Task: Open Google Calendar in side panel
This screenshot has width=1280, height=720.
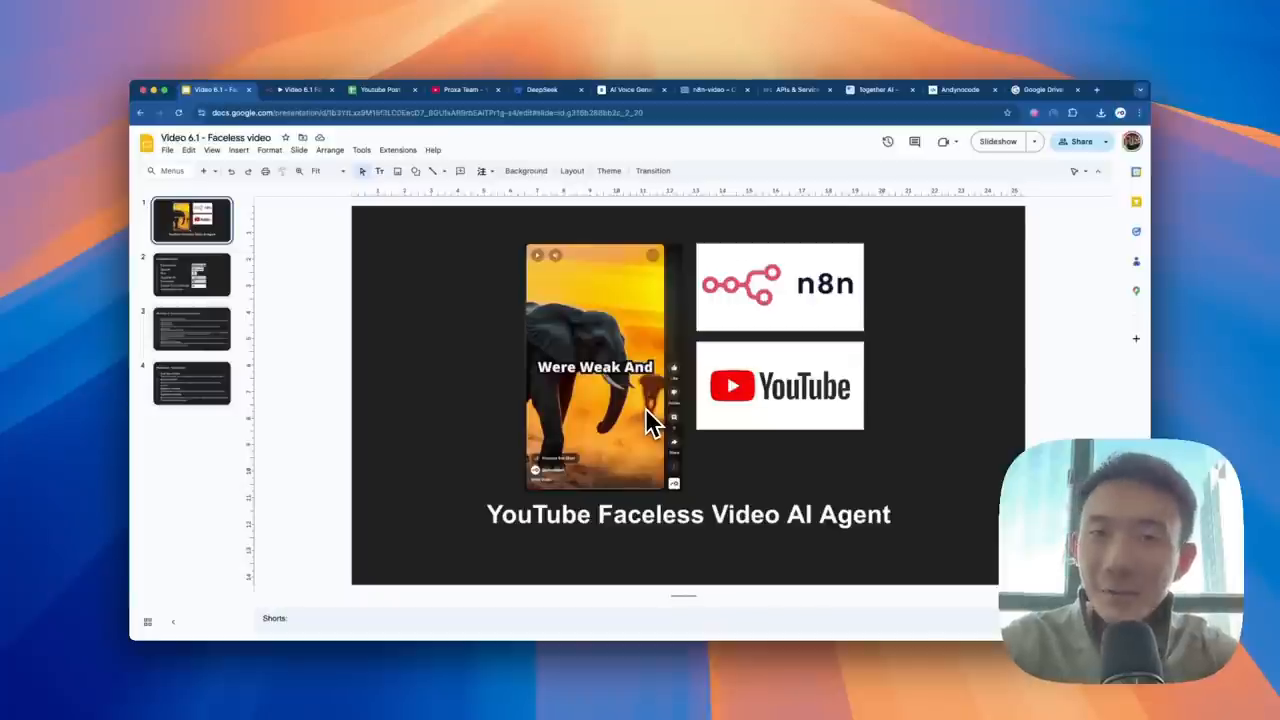Action: (x=1136, y=172)
